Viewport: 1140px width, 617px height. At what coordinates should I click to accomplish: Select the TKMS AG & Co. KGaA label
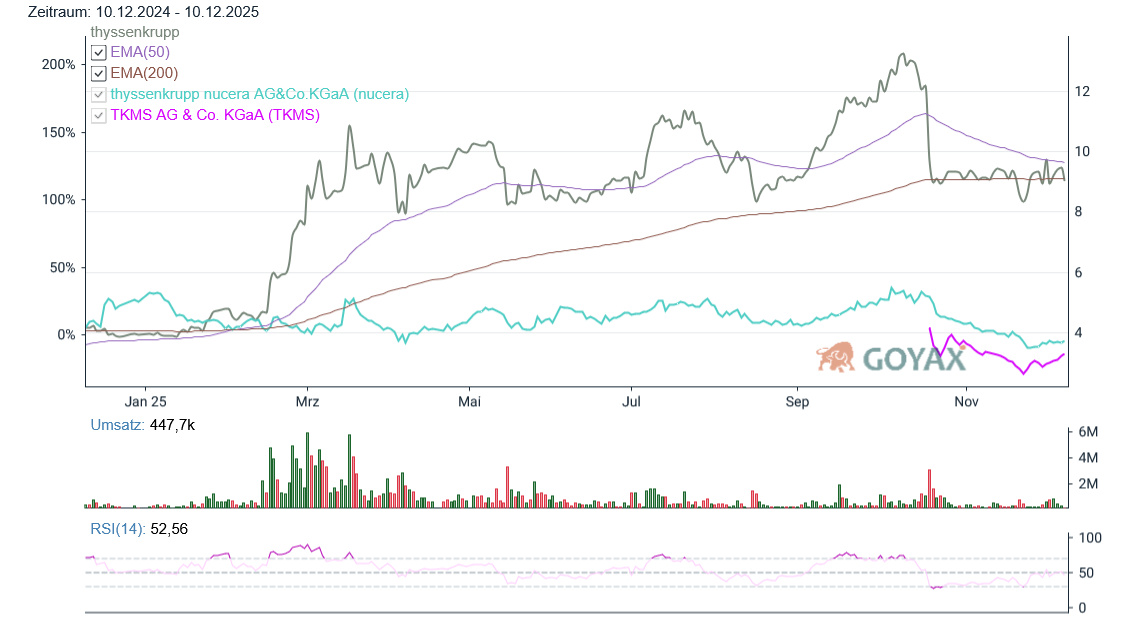tap(215, 115)
